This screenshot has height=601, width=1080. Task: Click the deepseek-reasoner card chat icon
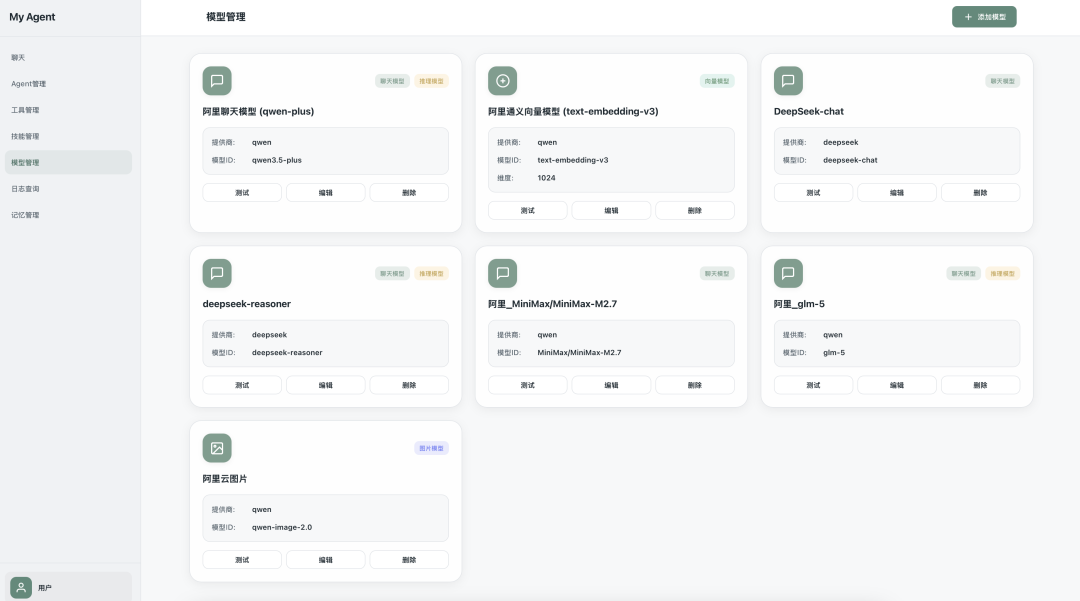[x=217, y=273]
